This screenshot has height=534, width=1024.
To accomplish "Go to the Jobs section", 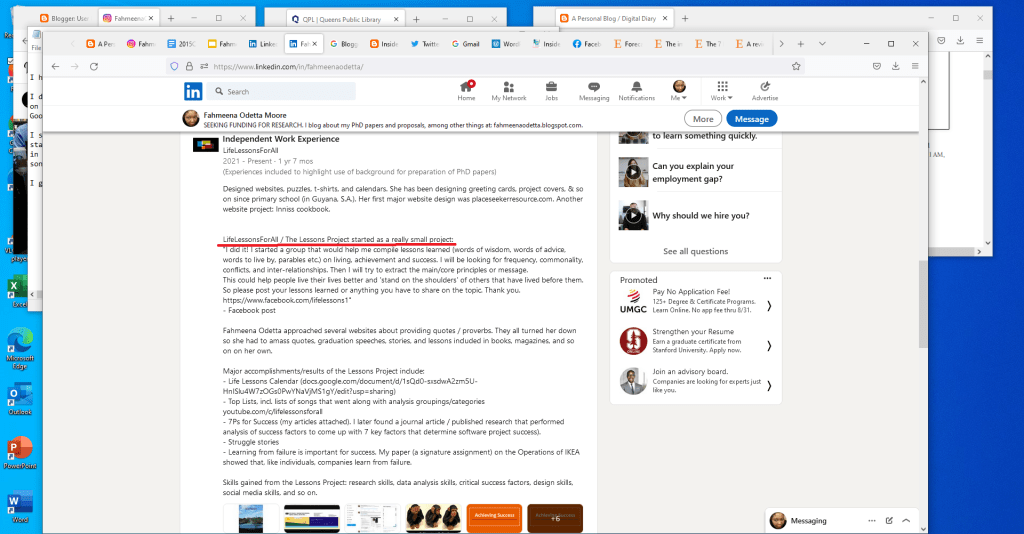I will click(x=551, y=91).
